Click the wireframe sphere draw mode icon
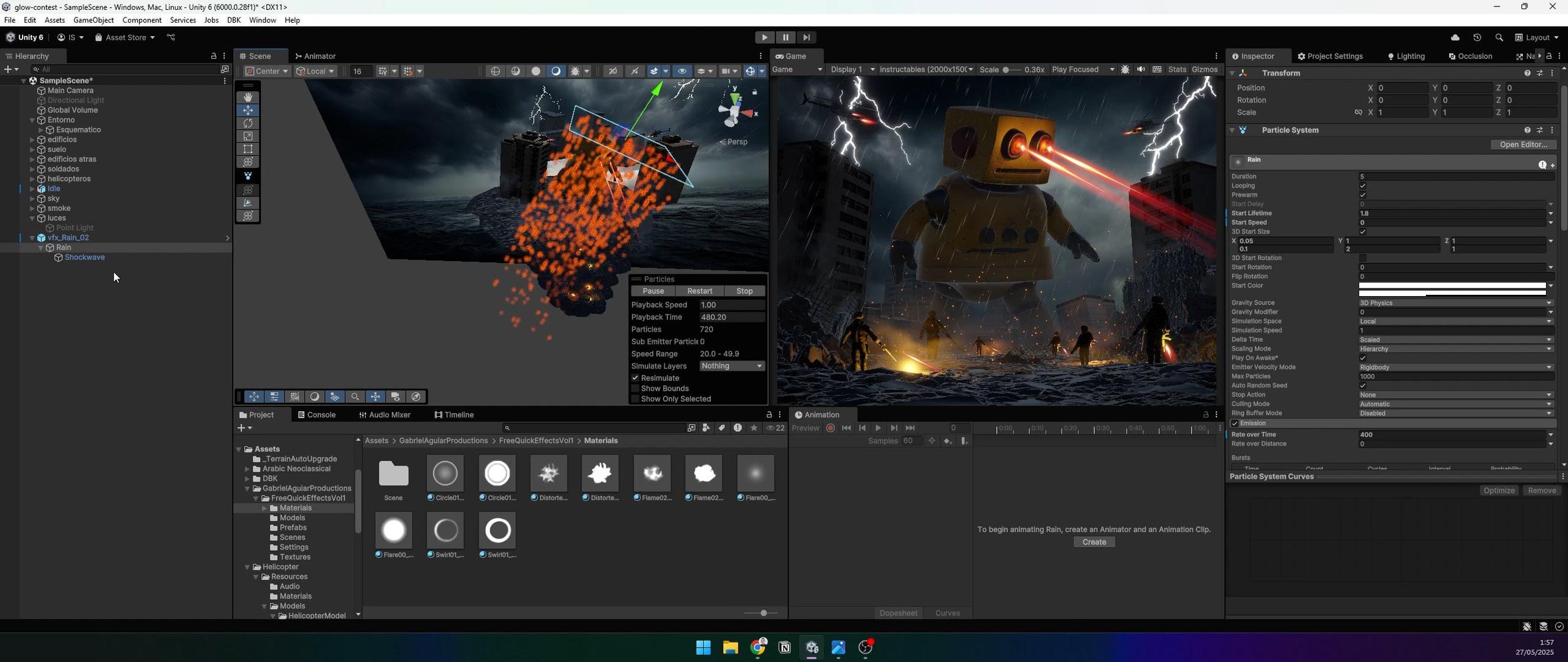 click(x=496, y=71)
